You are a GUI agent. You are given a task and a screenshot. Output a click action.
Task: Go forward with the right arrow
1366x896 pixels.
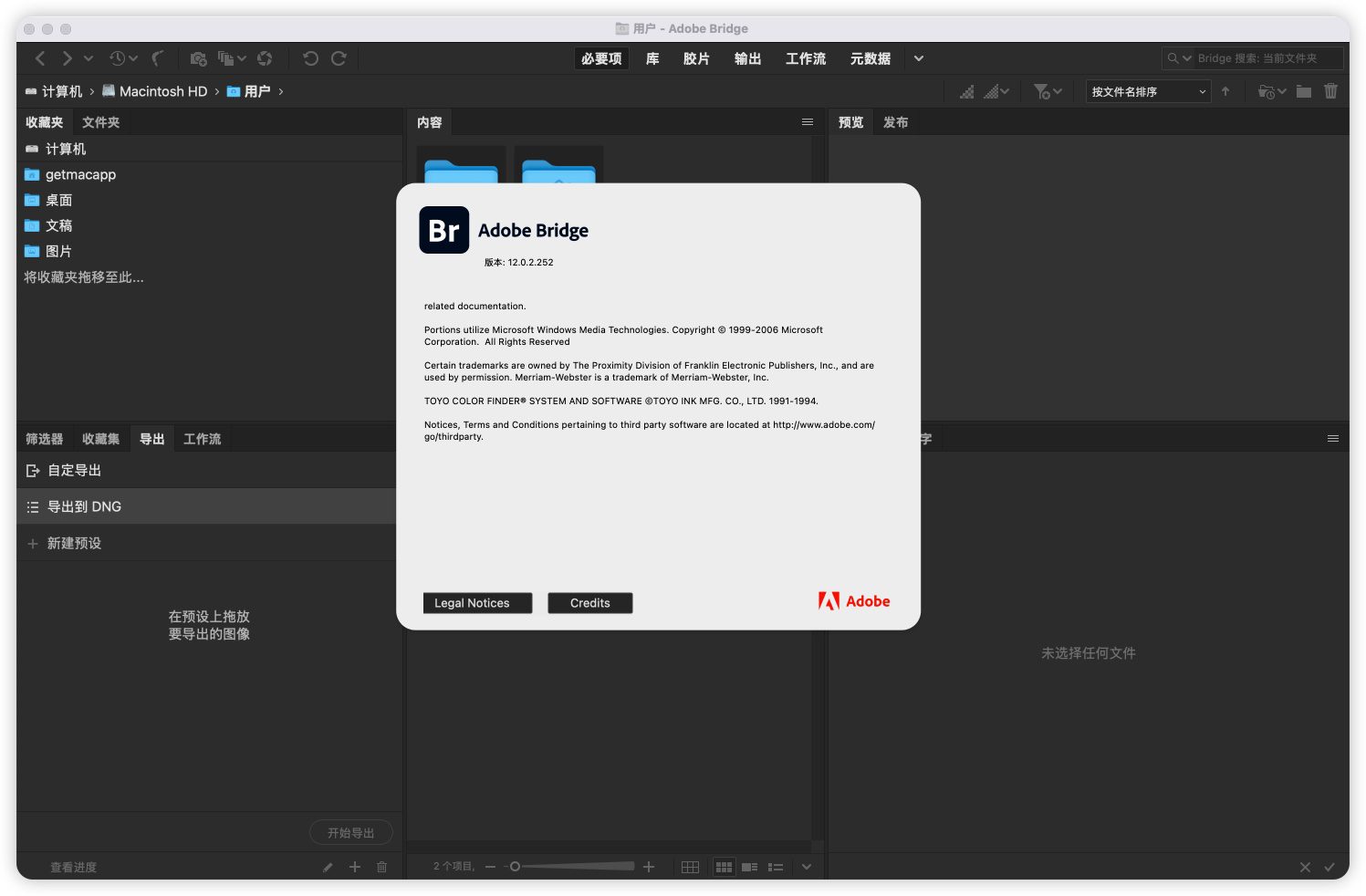coord(67,58)
